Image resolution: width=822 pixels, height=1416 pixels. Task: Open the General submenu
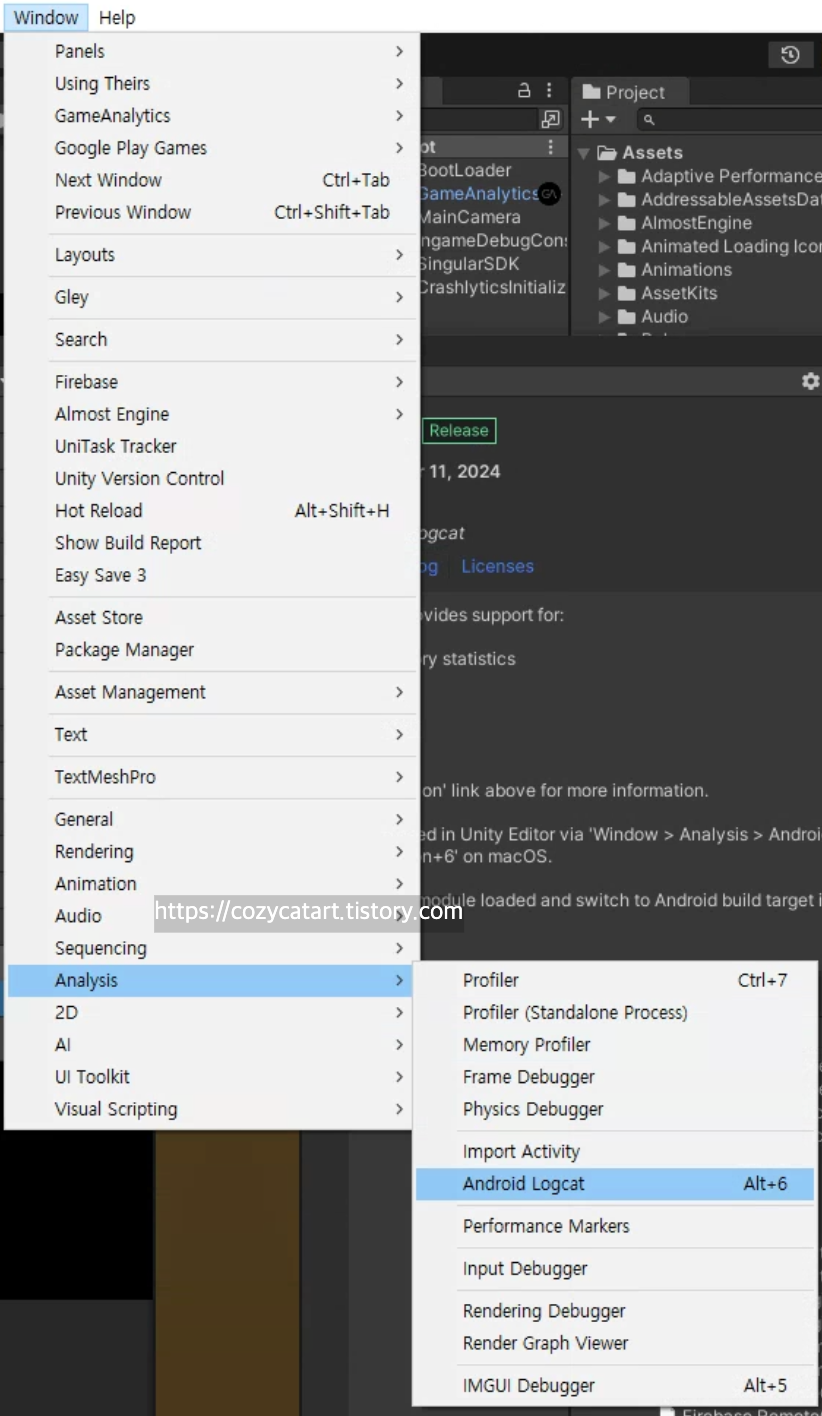(x=212, y=819)
